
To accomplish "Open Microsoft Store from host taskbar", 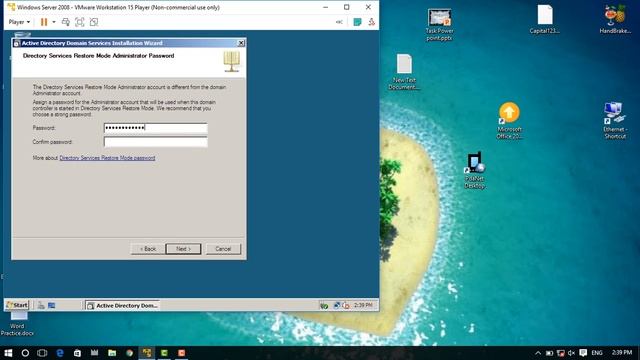I will coord(77,353).
